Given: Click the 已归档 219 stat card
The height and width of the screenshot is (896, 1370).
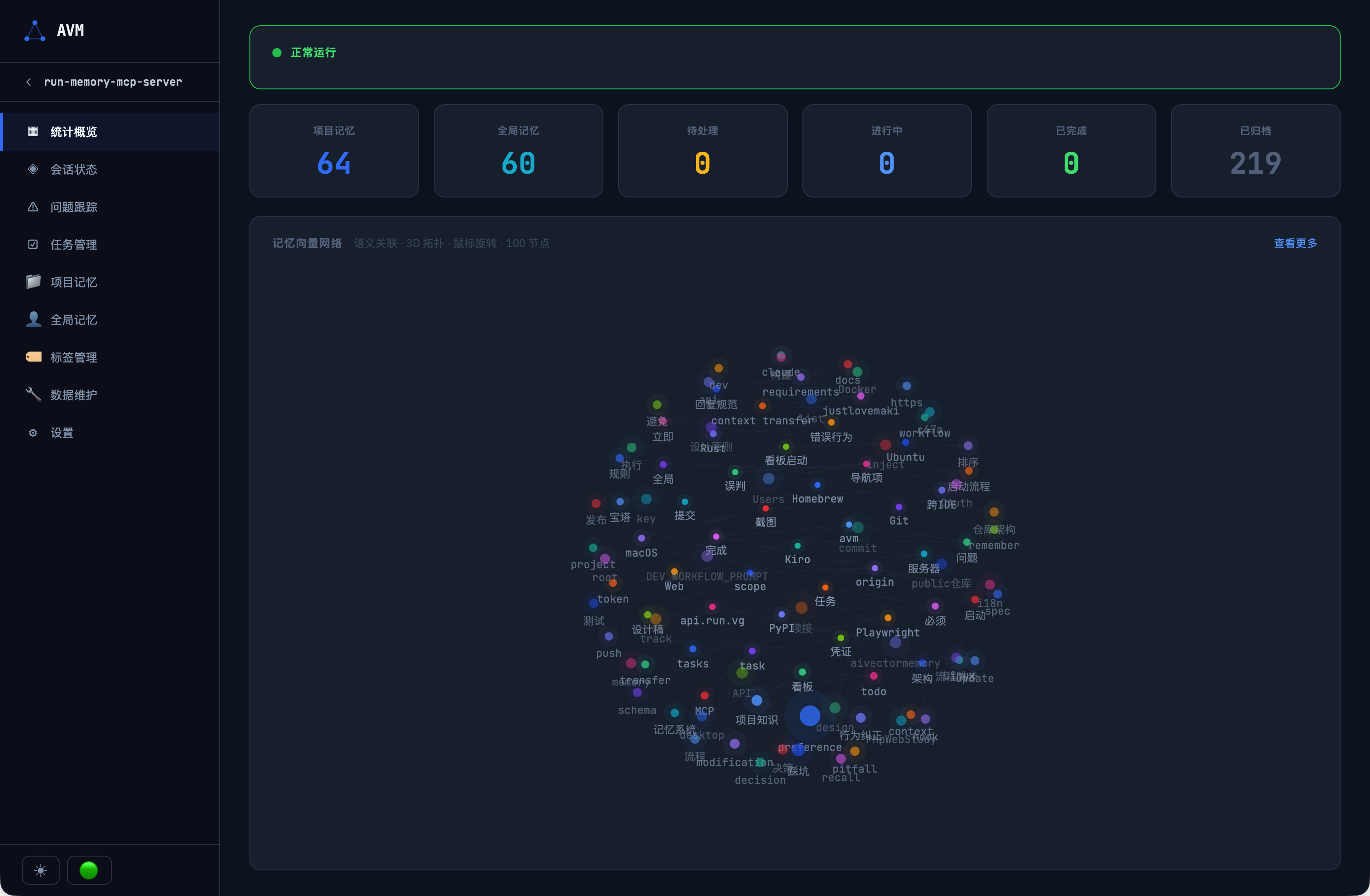Looking at the screenshot, I should [1255, 151].
